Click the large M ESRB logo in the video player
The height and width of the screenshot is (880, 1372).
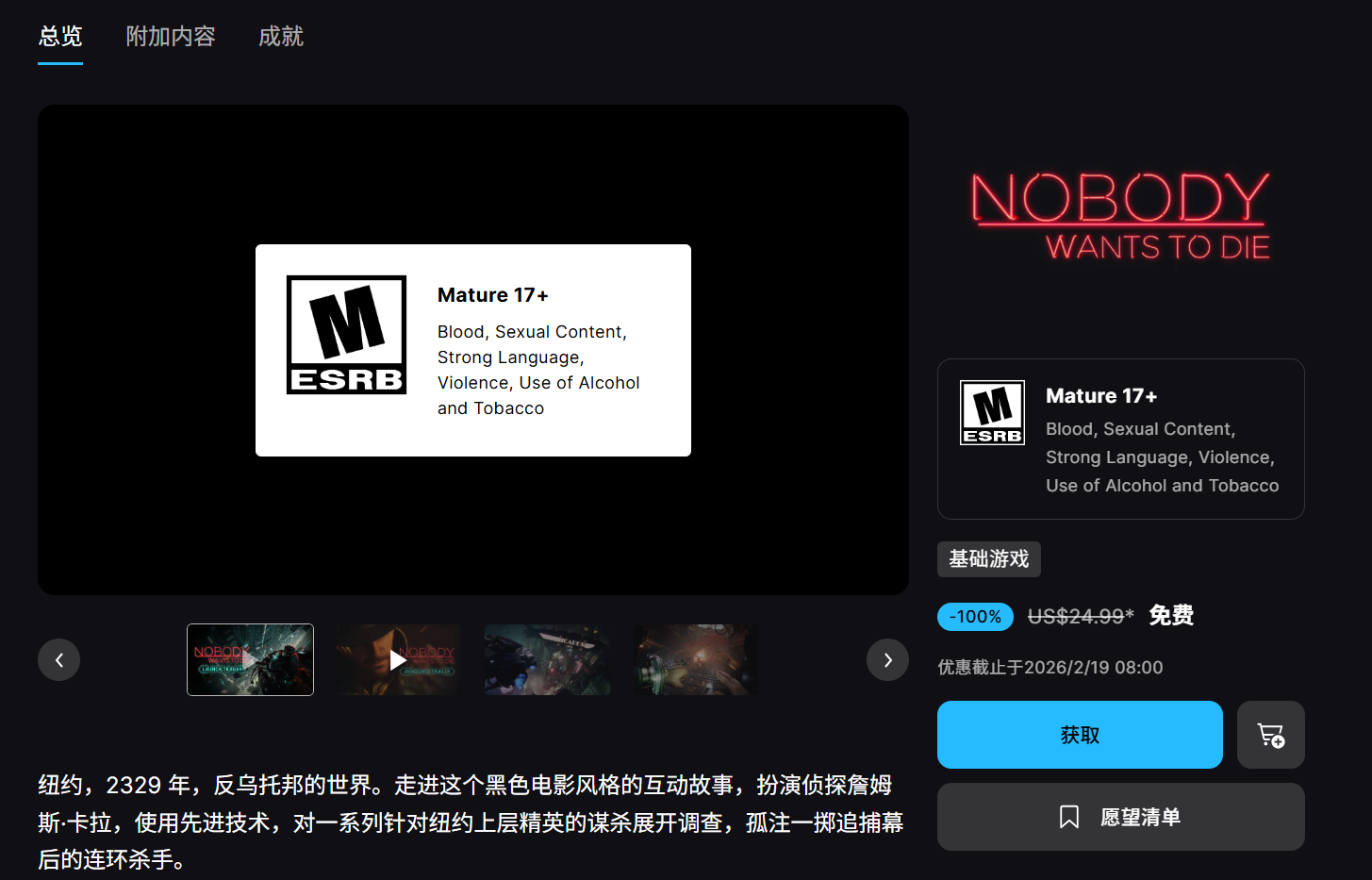pos(345,333)
